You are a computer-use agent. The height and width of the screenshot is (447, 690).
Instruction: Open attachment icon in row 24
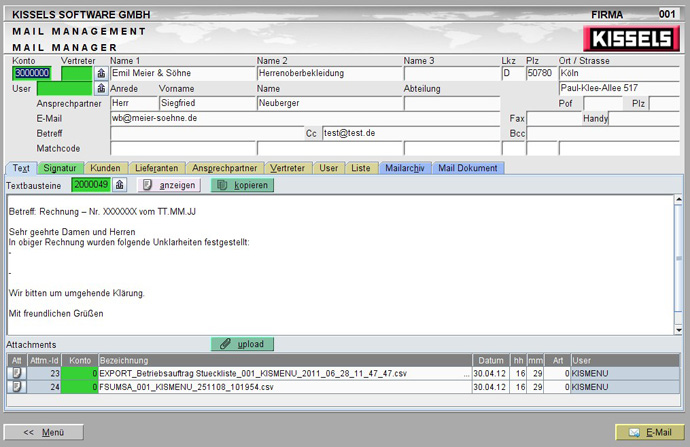[17, 387]
